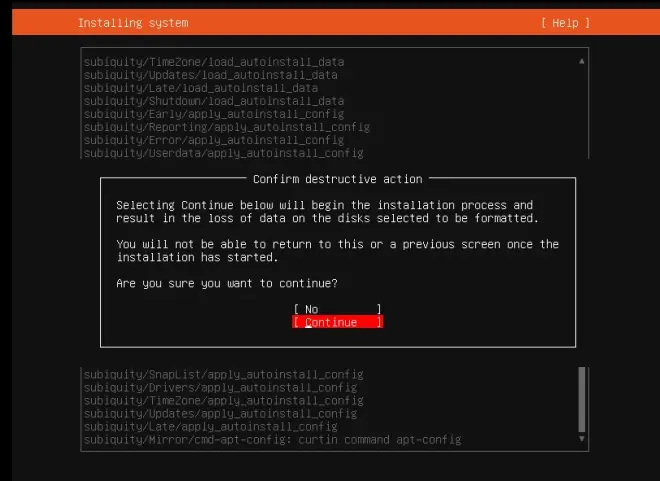Click 'Are you sure you want to continue?' text
This screenshot has width=660, height=481.
(227, 283)
